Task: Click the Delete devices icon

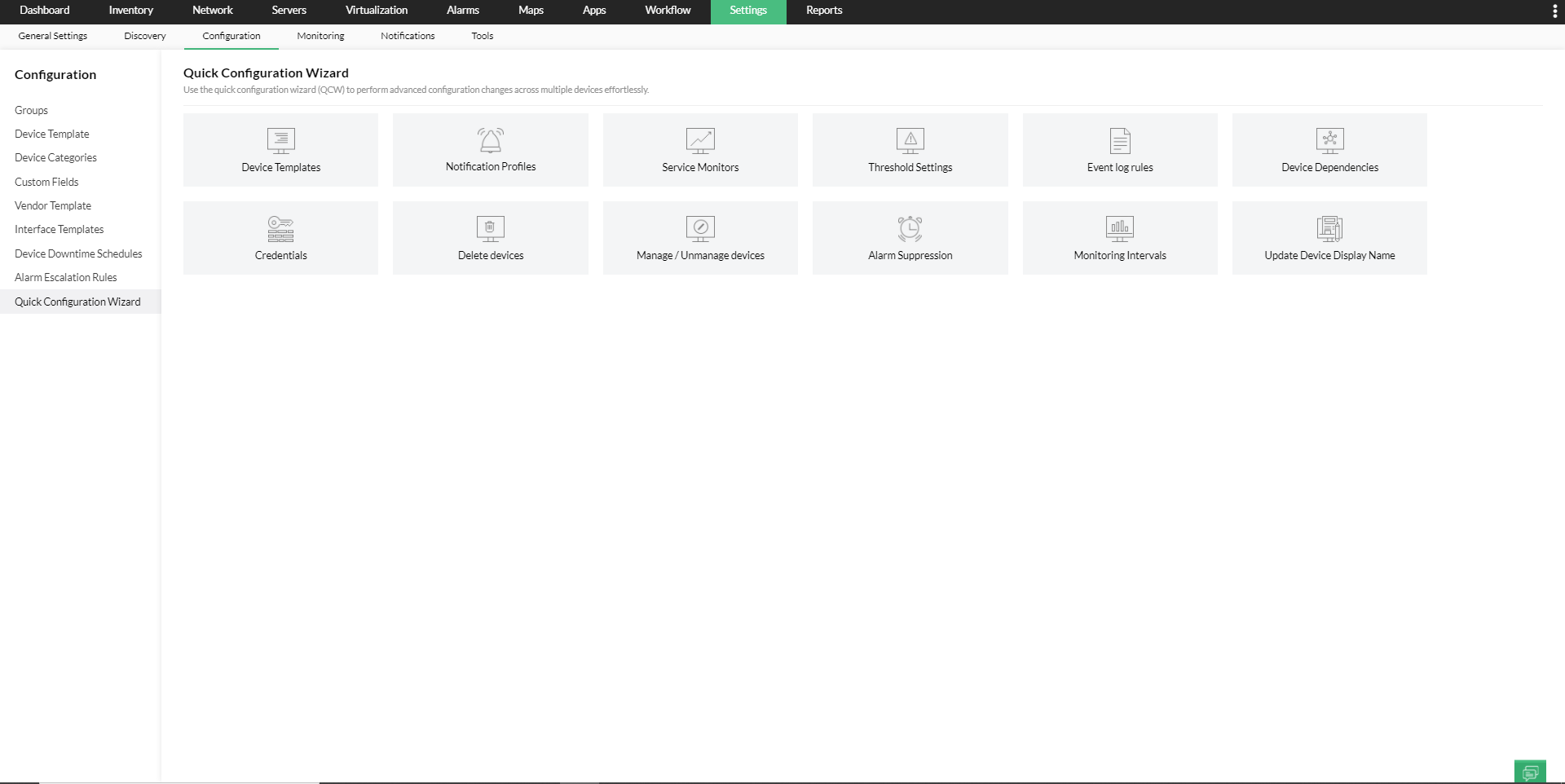Action: coord(490,237)
